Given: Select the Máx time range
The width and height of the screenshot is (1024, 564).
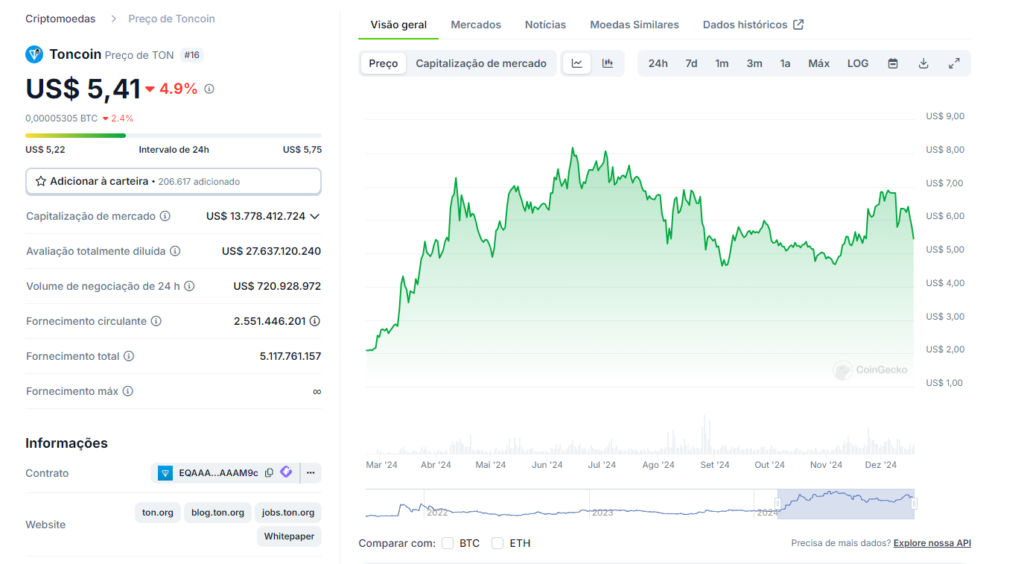Looking at the screenshot, I should 818,63.
